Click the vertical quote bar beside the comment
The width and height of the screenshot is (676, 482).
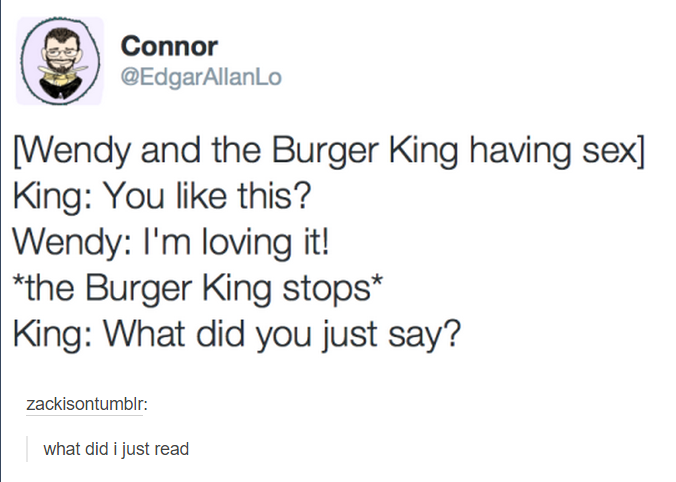click(28, 449)
